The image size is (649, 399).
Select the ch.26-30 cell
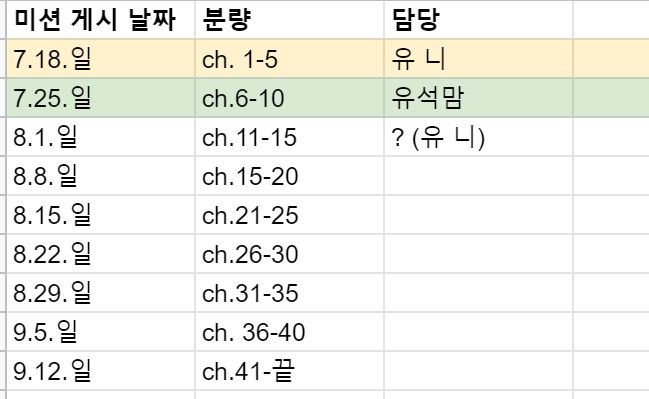click(289, 254)
